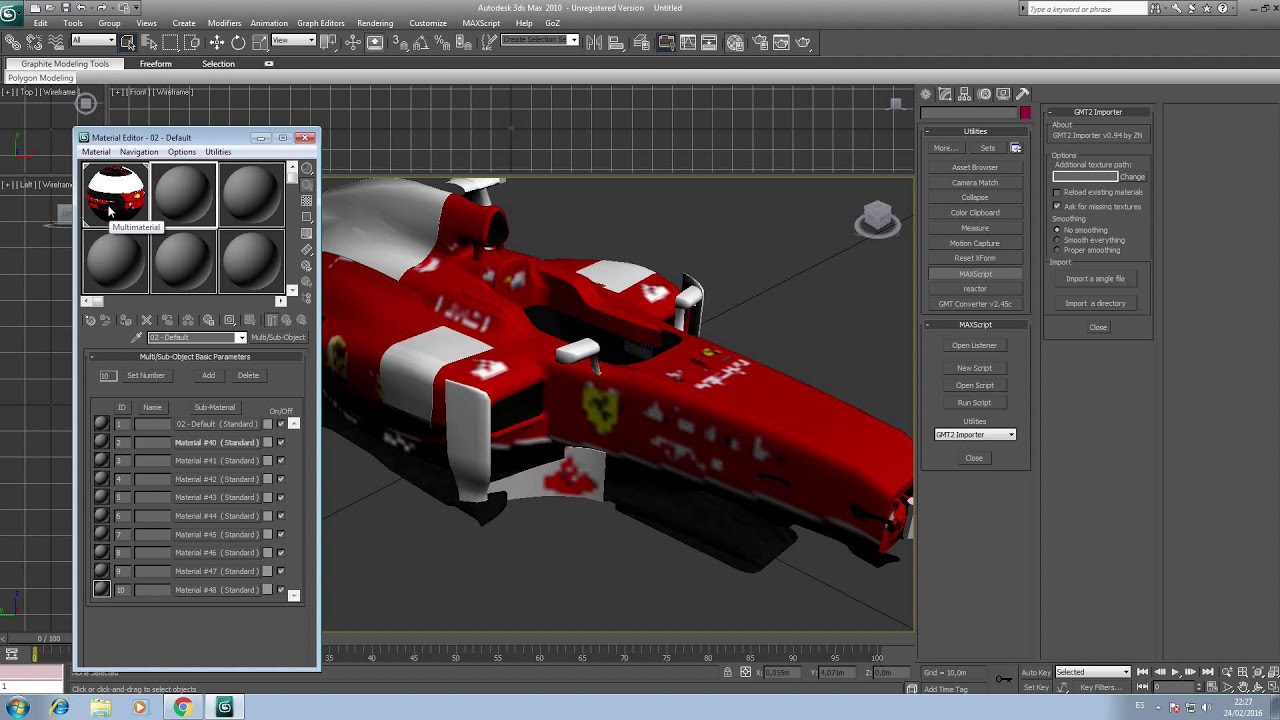
Task: Open the GMT2 Importer utilities dropdown
Action: (x=975, y=434)
